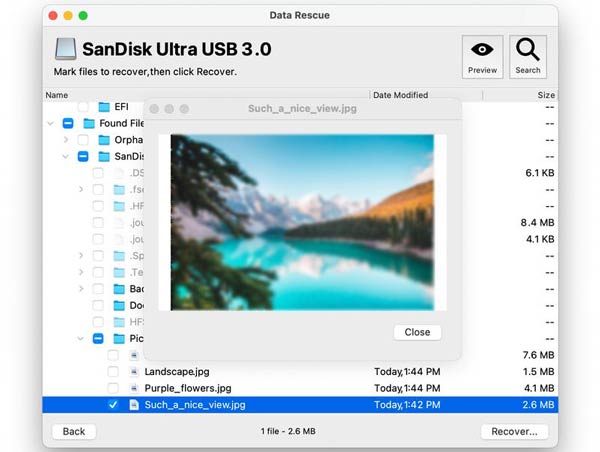This screenshot has width=600, height=452.
Task: Uncheck the Such_a_nice_view.jpg checkbox
Action: (x=113, y=405)
